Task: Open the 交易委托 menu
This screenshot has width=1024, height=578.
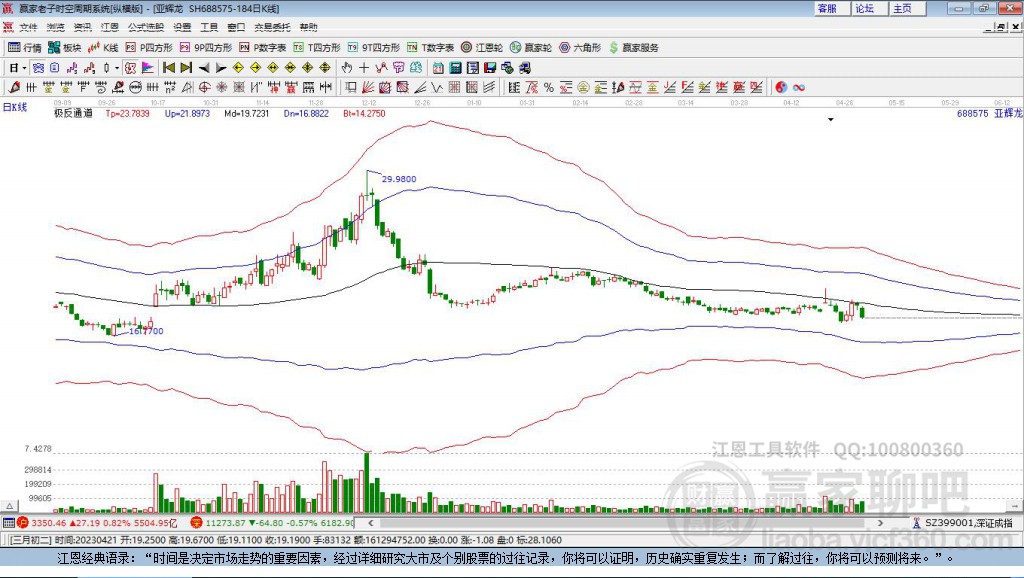Action: pos(272,27)
